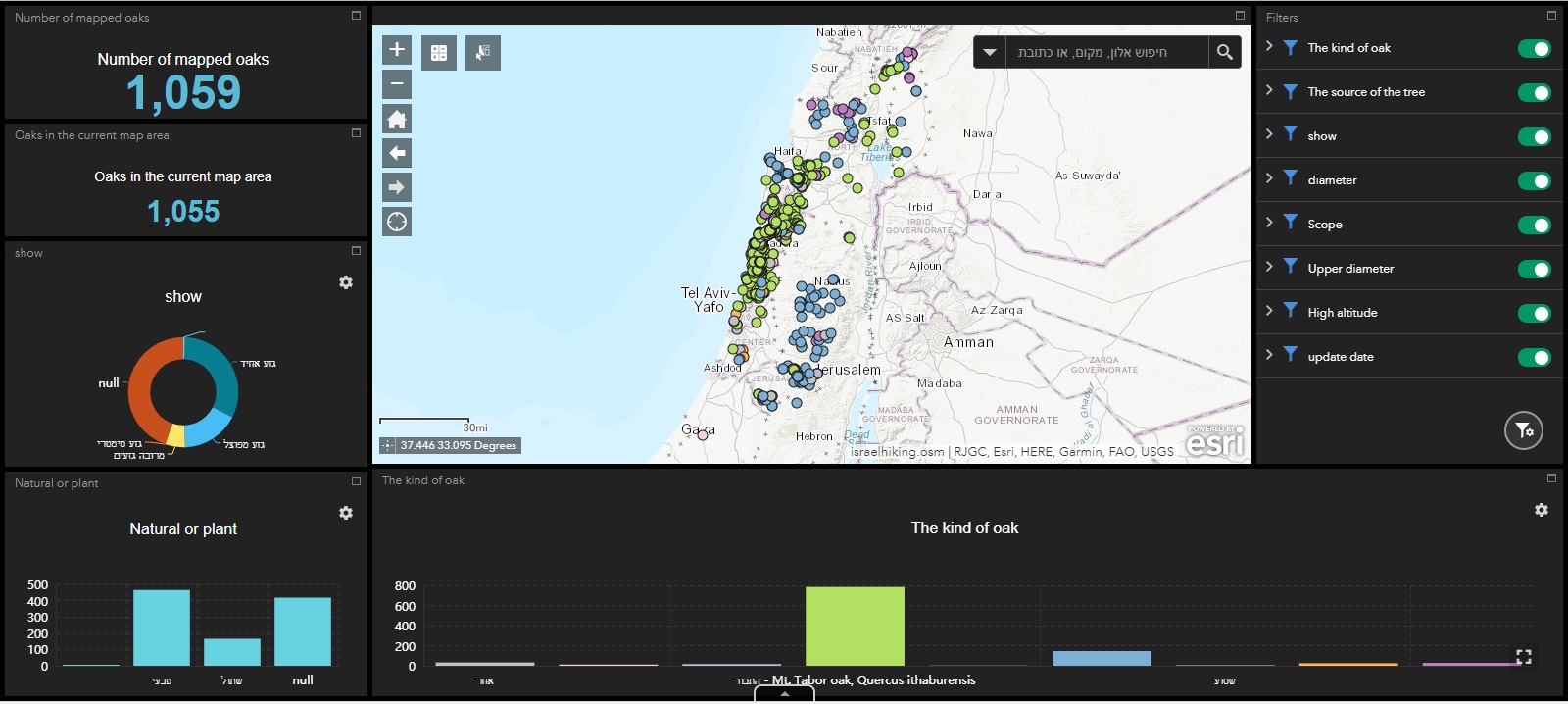Reset map to home extent
Image resolution: width=1568 pixels, height=704 pixels.
[x=396, y=120]
